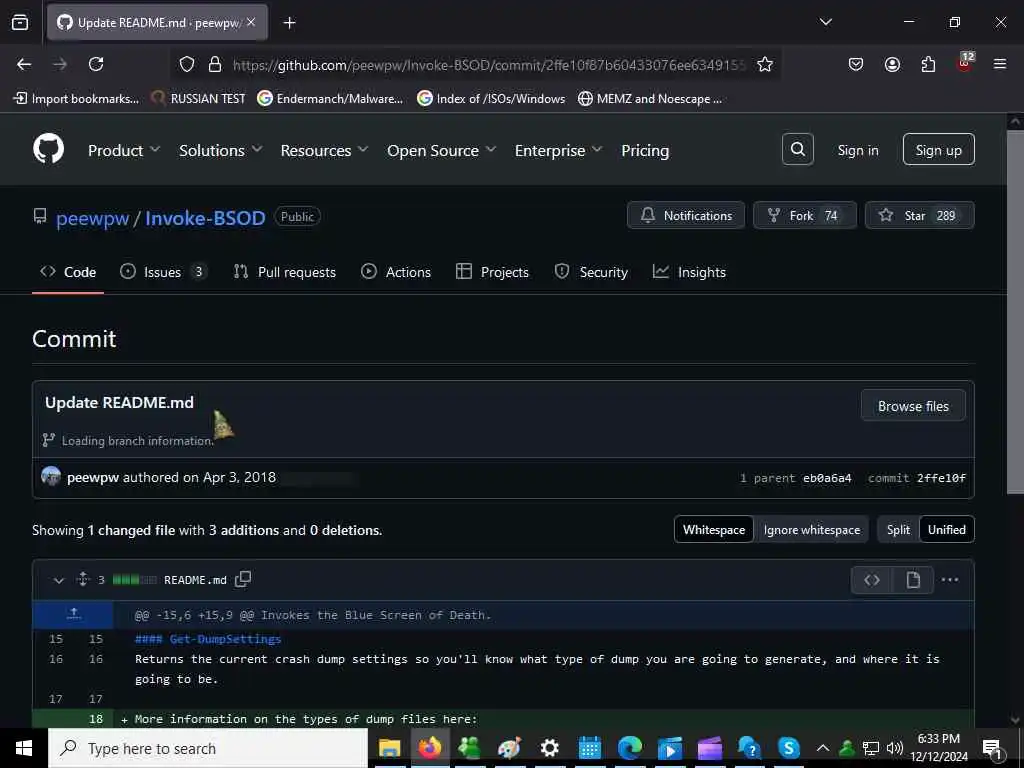Copy README.md file path icon

(x=243, y=579)
